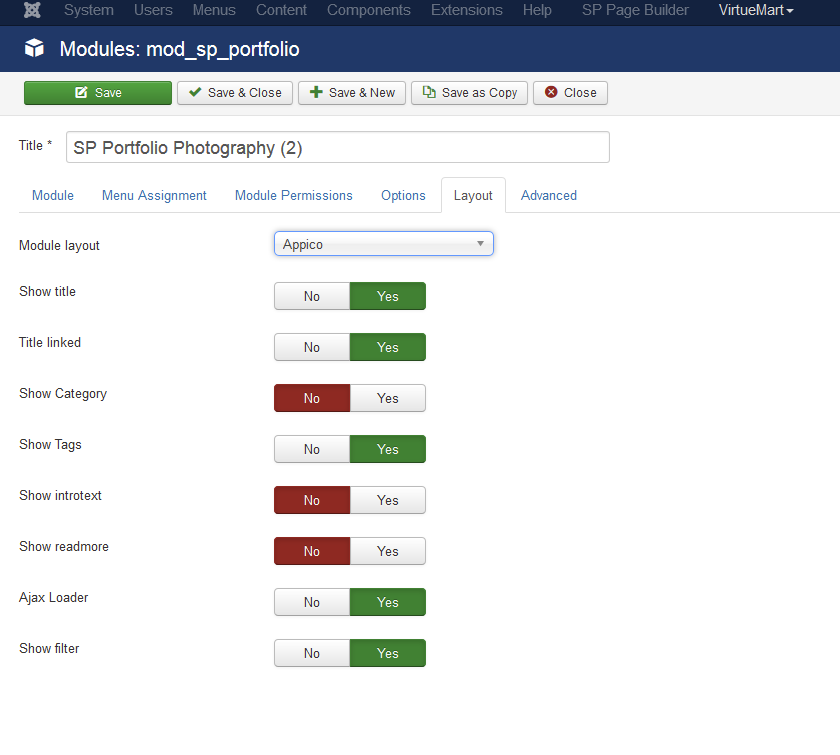Open the Module layout dropdown
This screenshot has height=755, width=840.
point(383,244)
